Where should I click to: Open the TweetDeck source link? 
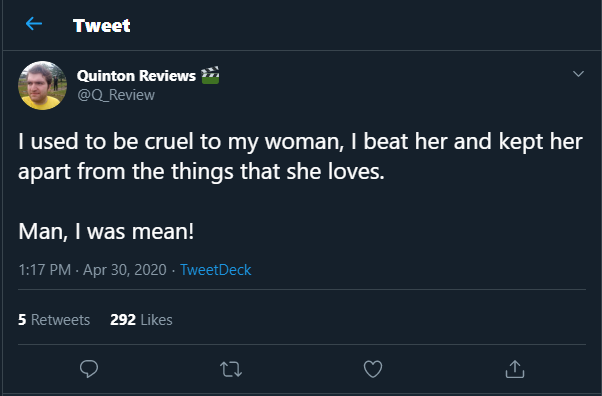(215, 270)
